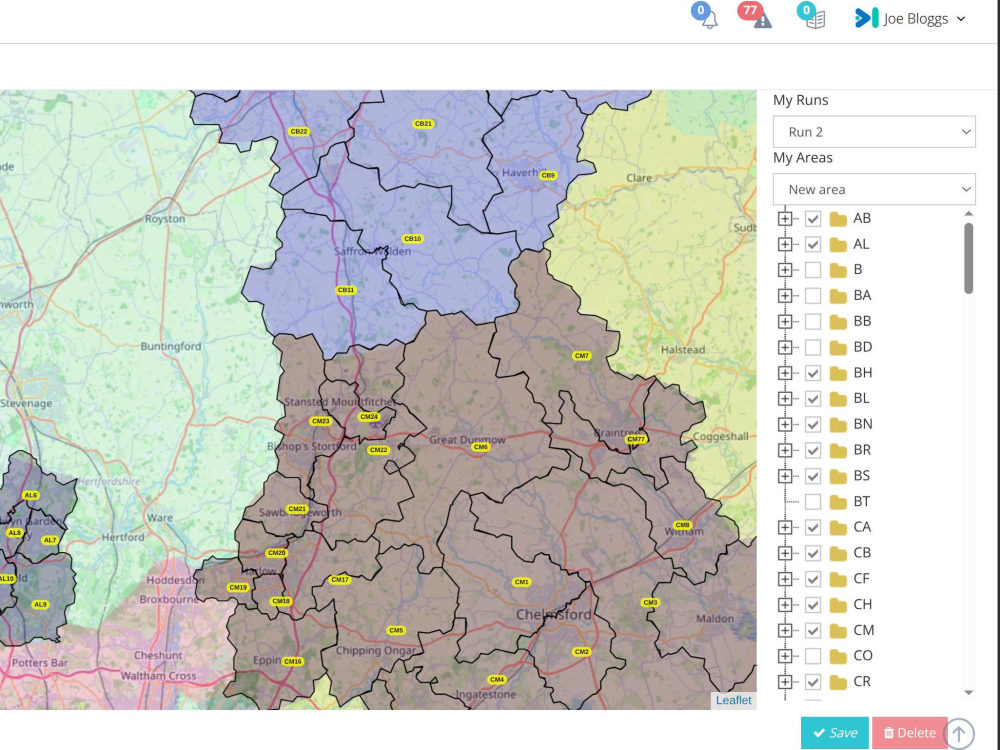Viewport: 1000px width, 750px height.
Task: Click the CM7 postcode marker
Action: click(582, 356)
